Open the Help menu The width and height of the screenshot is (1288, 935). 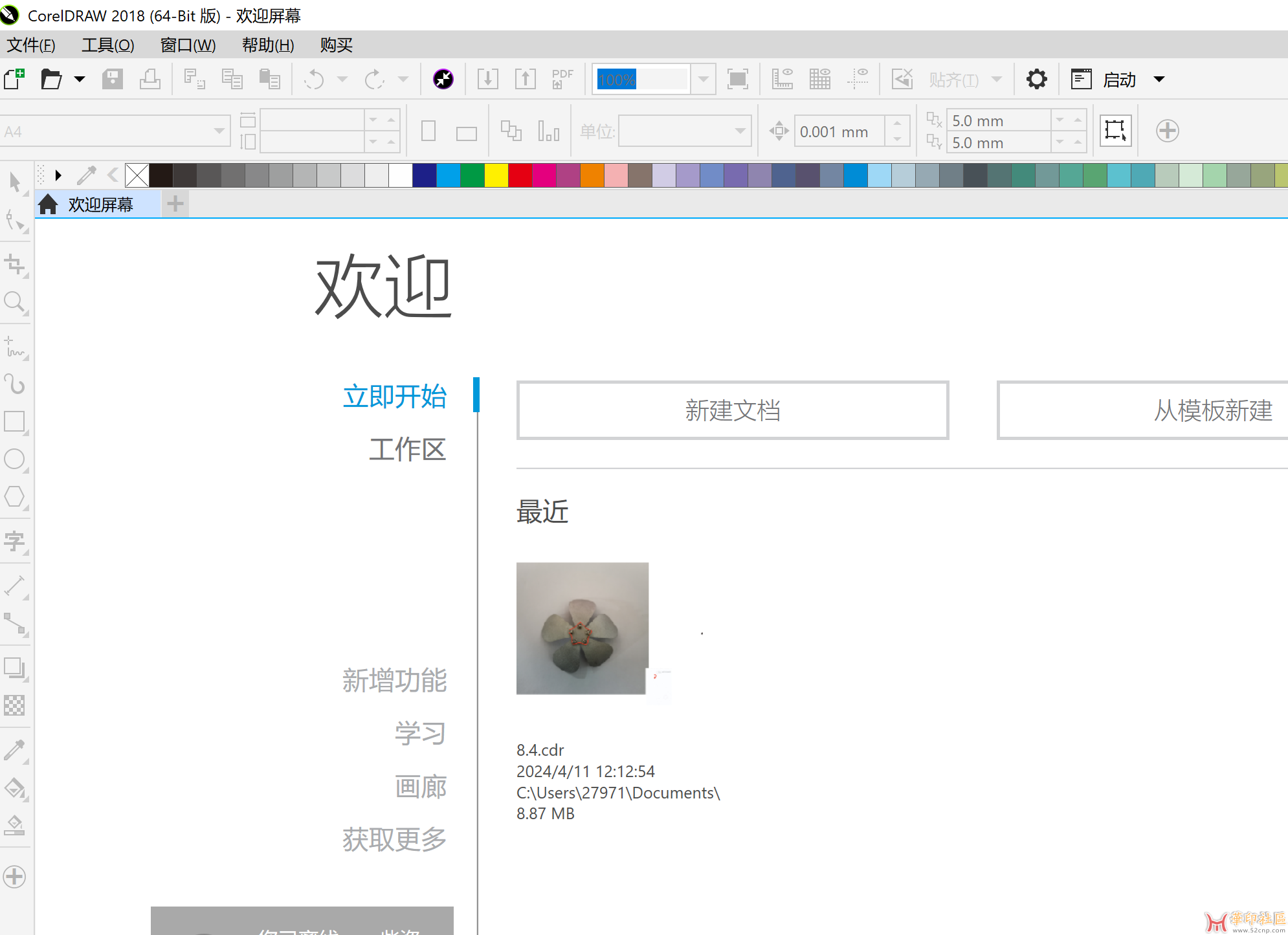click(268, 45)
